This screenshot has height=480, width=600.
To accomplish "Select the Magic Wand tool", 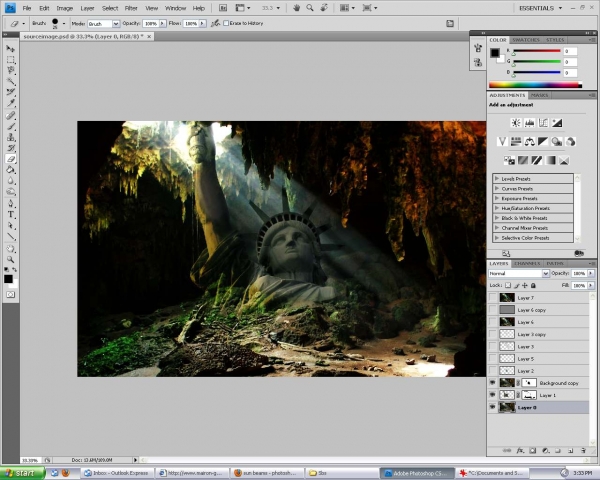I will pyautogui.click(x=11, y=82).
